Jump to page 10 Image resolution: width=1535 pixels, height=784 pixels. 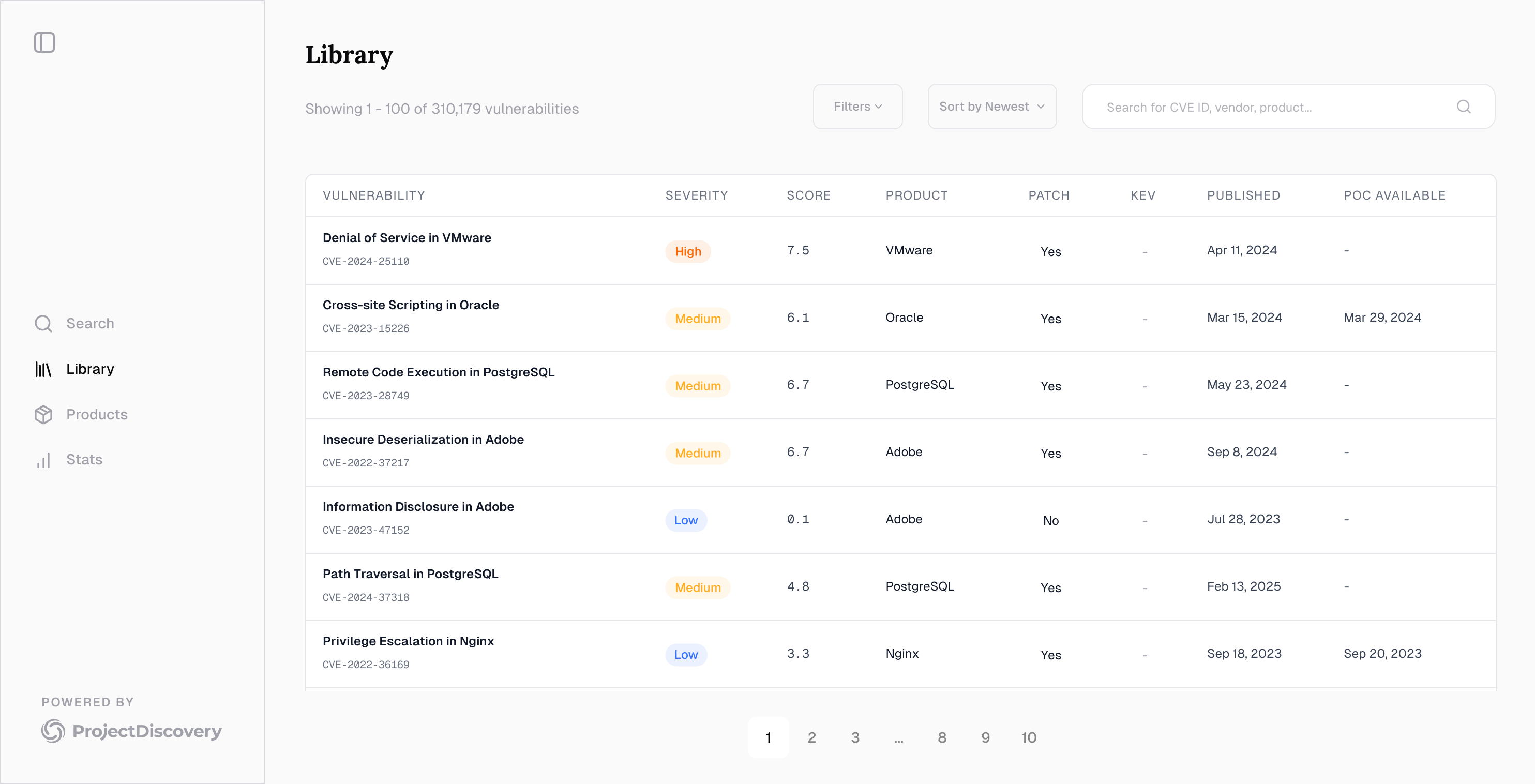tap(1028, 737)
